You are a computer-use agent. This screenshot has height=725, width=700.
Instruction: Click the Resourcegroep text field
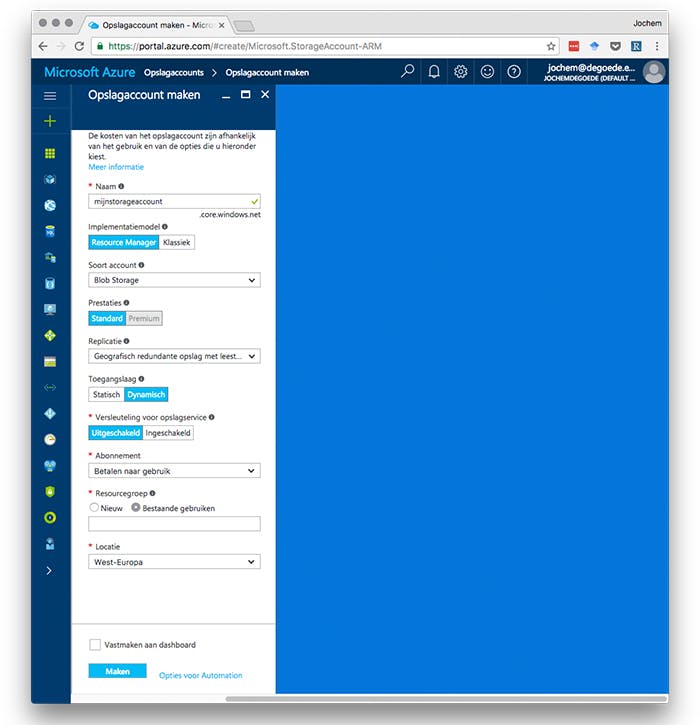pos(174,524)
